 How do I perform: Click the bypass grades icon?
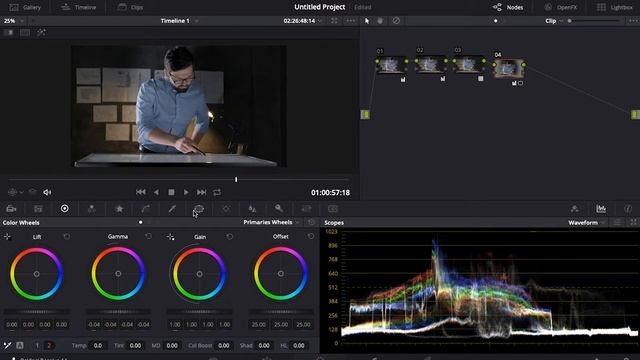pos(396,21)
